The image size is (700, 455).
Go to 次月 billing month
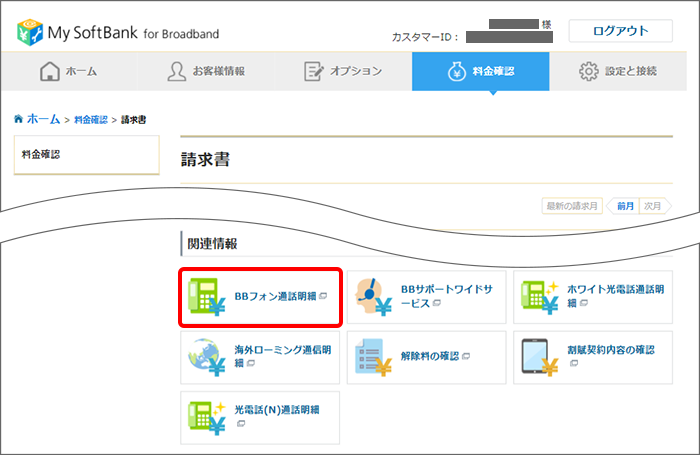[x=655, y=206]
